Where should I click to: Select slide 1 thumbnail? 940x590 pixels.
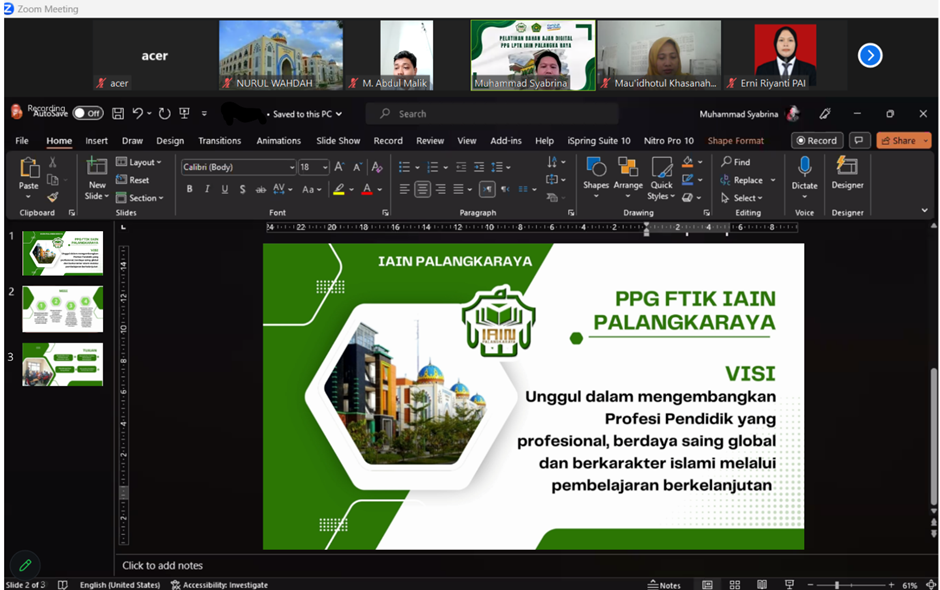[62, 253]
